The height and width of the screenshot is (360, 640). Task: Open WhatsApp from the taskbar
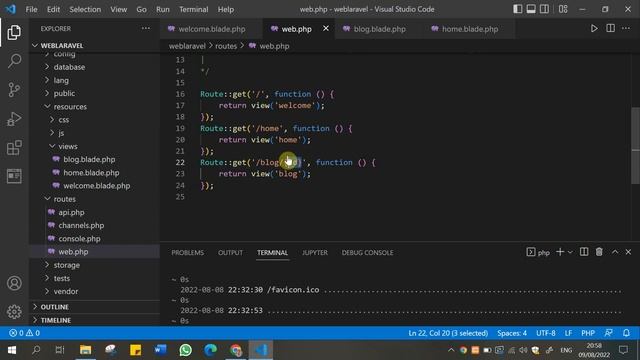click(185, 350)
